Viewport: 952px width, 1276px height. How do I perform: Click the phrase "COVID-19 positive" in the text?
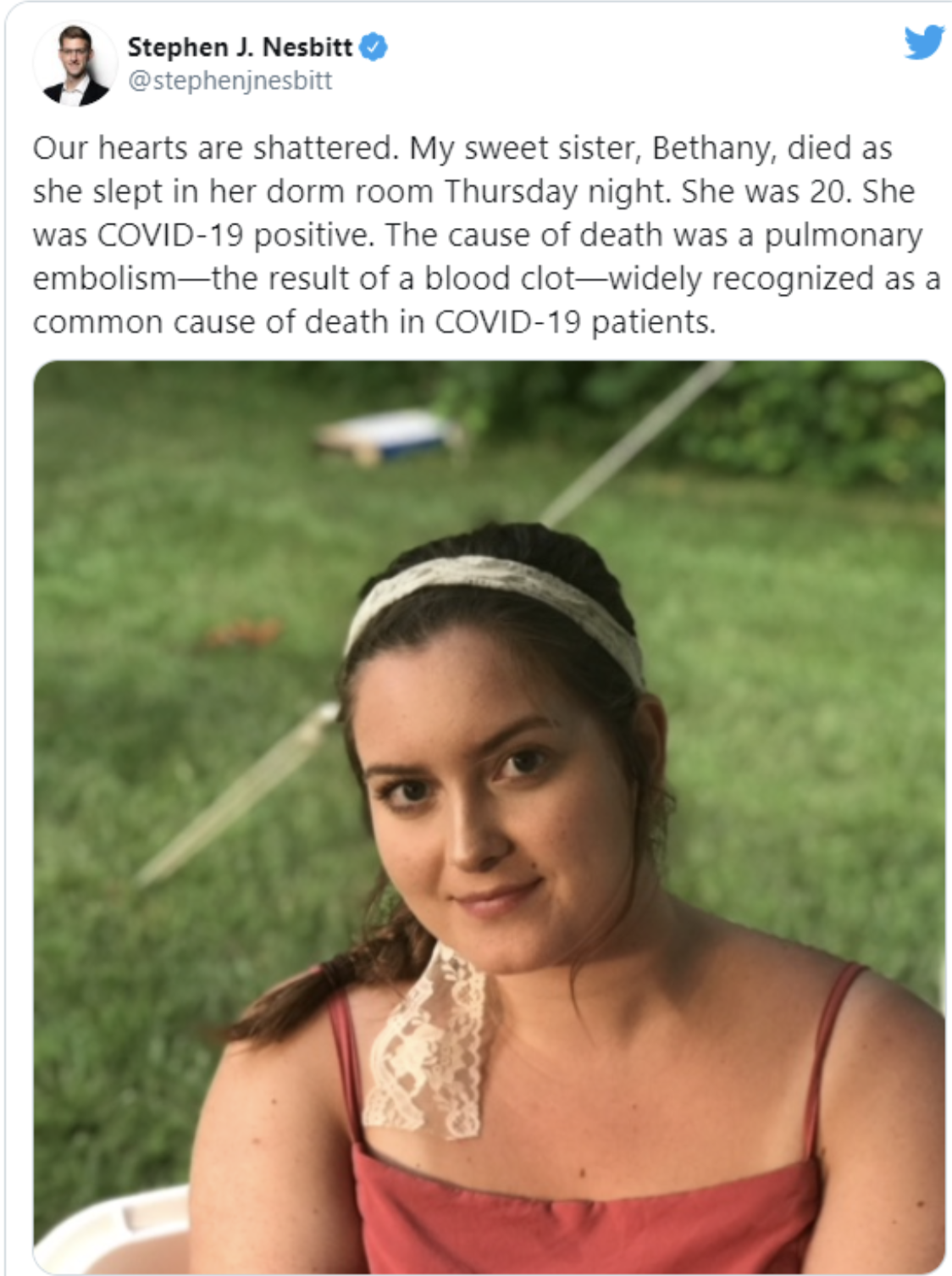(235, 236)
